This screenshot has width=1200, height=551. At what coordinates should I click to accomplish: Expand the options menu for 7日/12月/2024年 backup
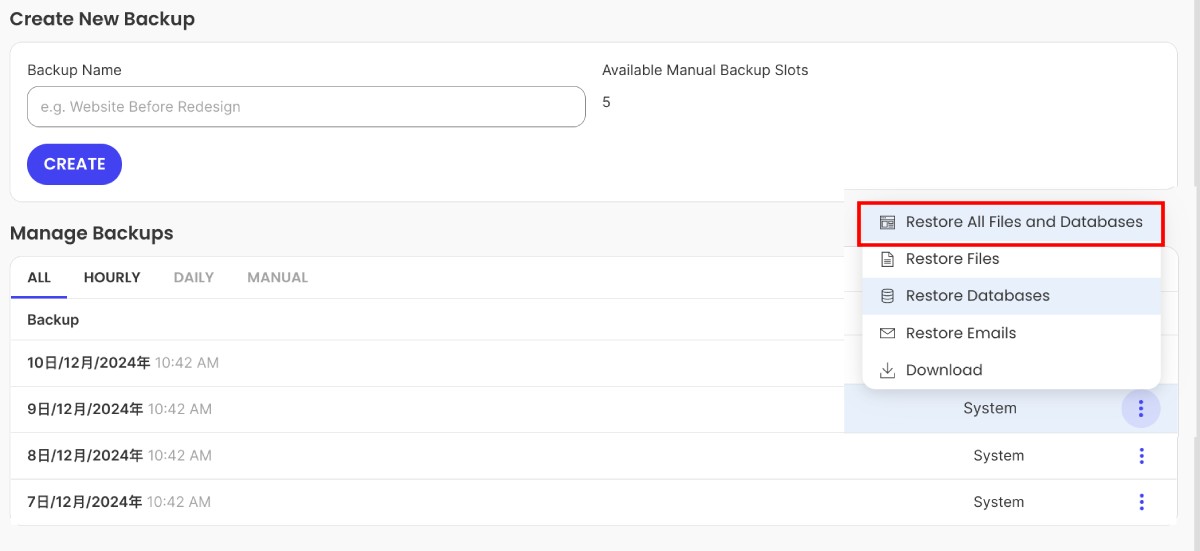pyautogui.click(x=1141, y=502)
